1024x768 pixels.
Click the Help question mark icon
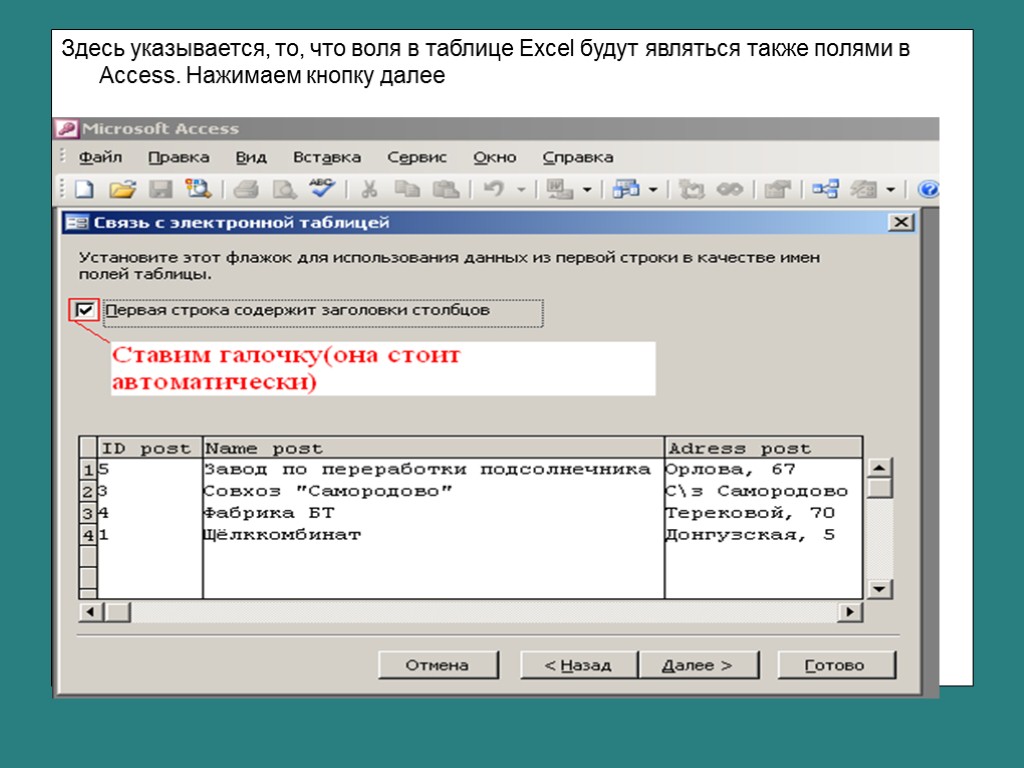(928, 189)
